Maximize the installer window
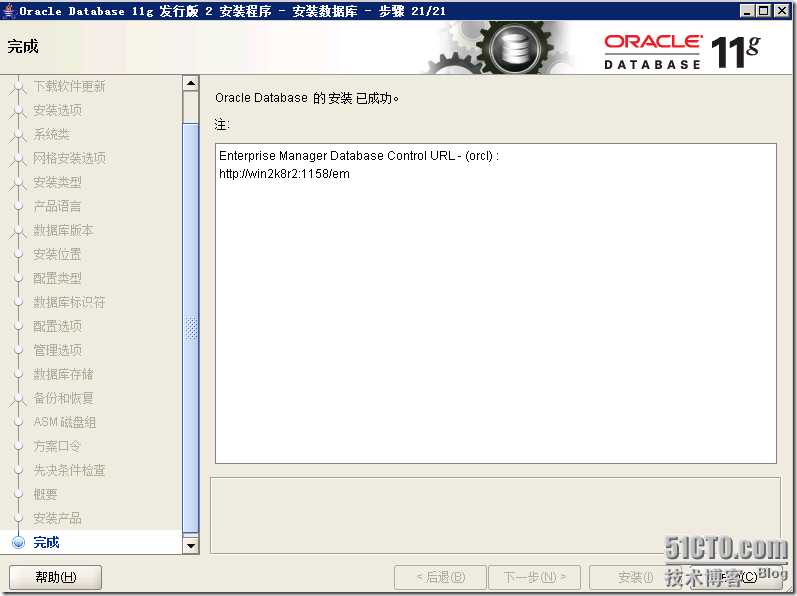This screenshot has width=797, height=596. click(x=764, y=11)
